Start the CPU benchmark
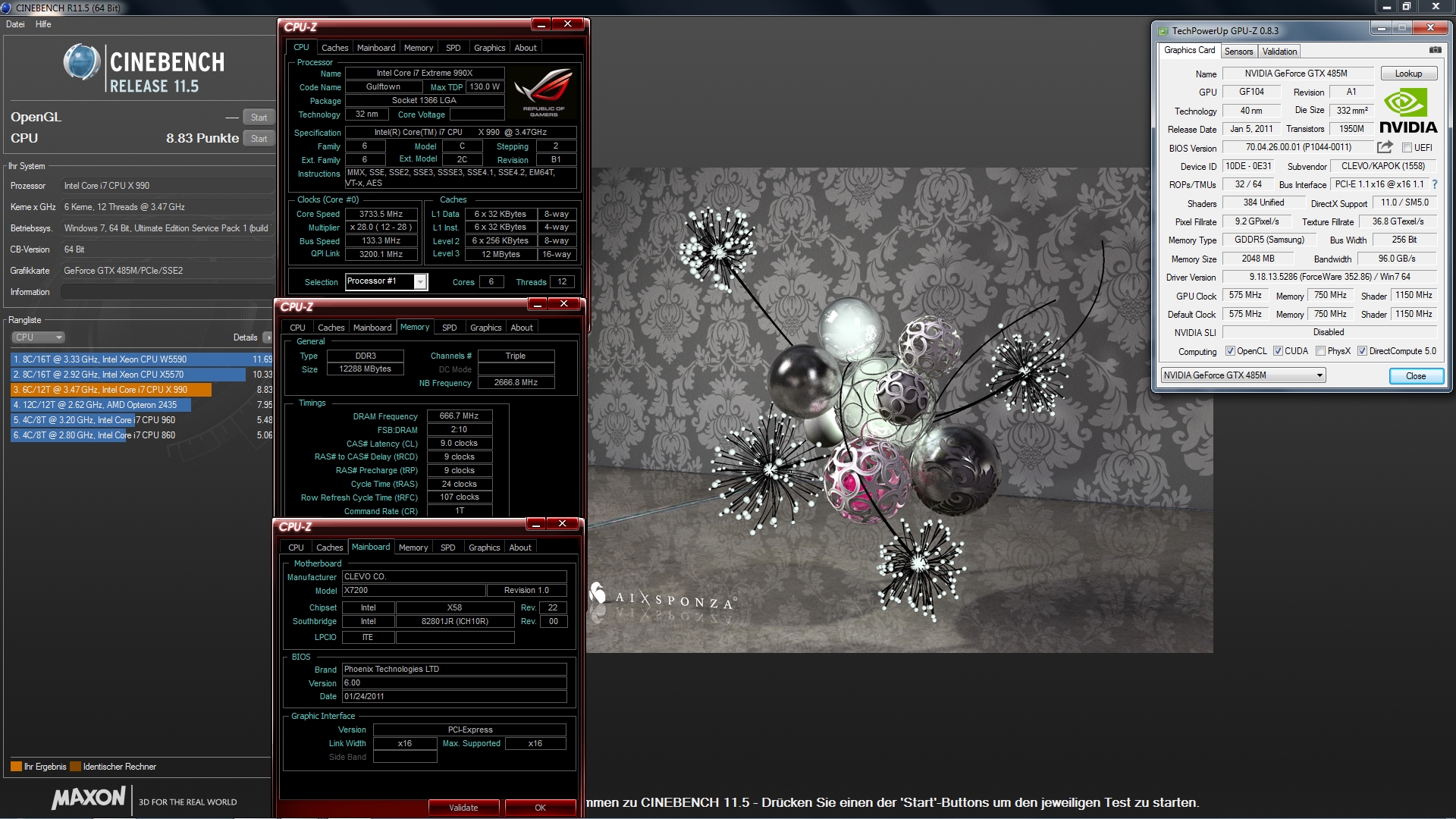The height and width of the screenshot is (819, 1456). (259, 139)
